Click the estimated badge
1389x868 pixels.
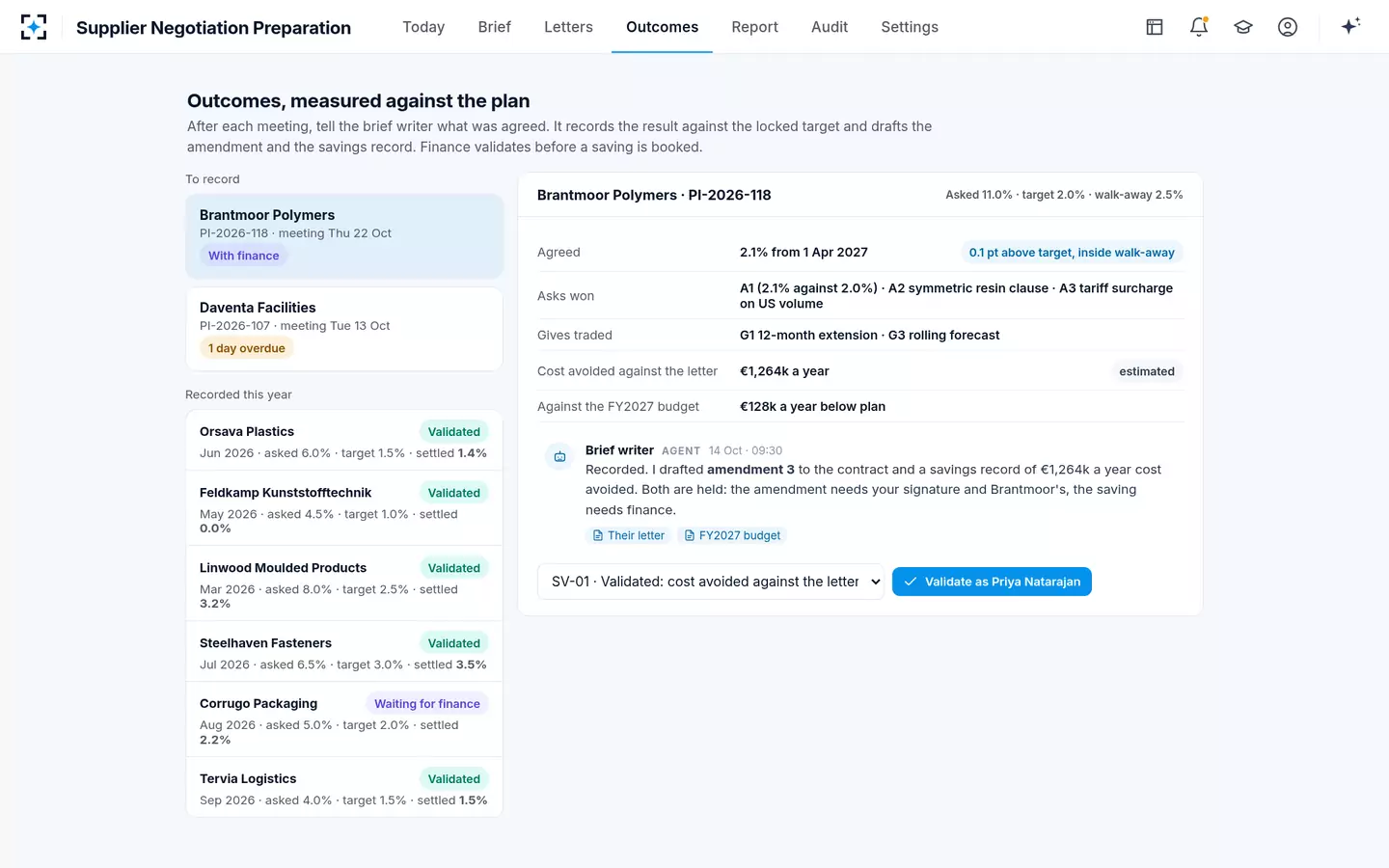[1147, 371]
